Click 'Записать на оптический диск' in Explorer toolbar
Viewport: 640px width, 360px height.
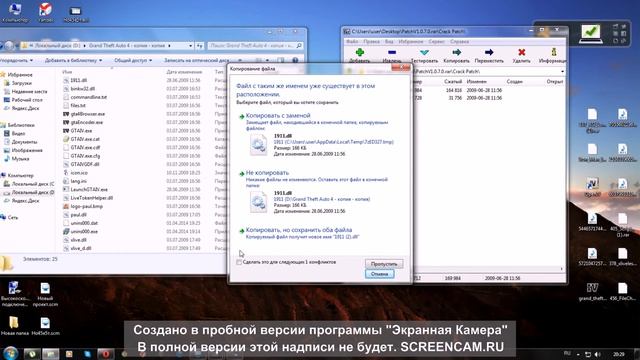pyautogui.click(x=197, y=60)
